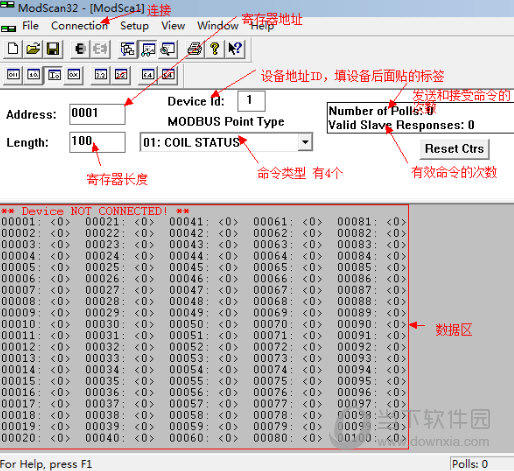Click the 'Device NOT CONNECTED!' status message
The width and height of the screenshot is (514, 471).
[x=95, y=211]
